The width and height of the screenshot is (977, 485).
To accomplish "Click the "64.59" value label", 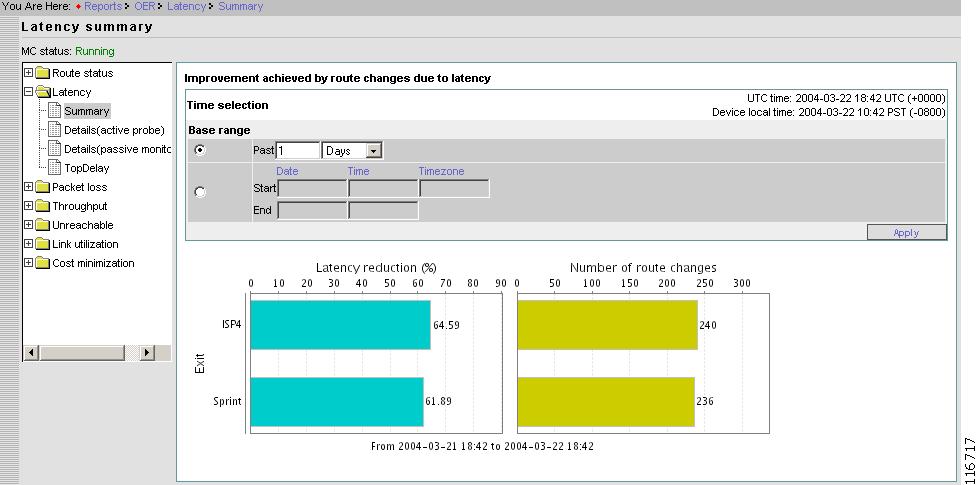I will (446, 325).
